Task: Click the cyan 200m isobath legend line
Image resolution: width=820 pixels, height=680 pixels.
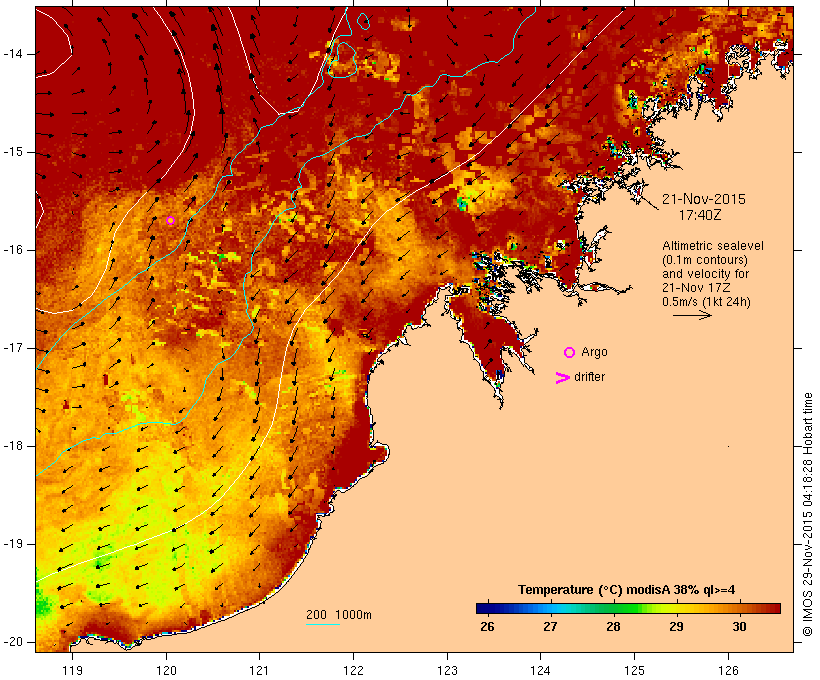Action: tap(323, 624)
